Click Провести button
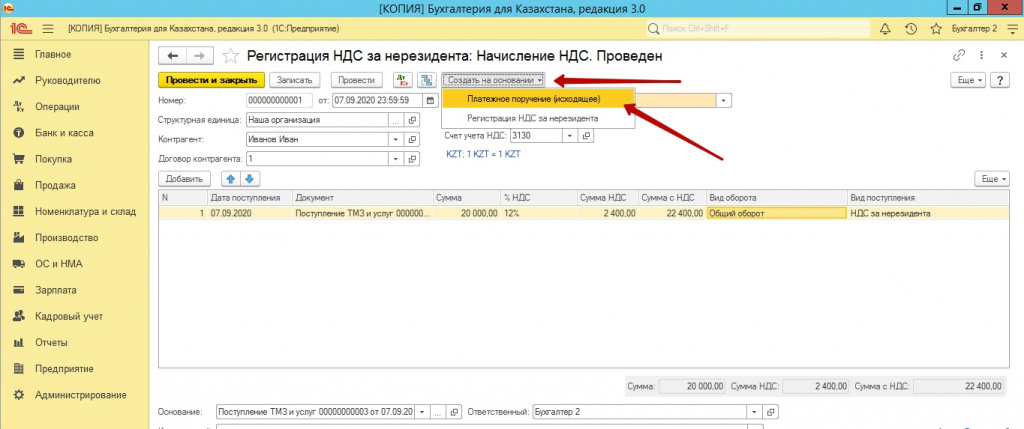Image resolution: width=1024 pixels, height=429 pixels. (x=356, y=80)
